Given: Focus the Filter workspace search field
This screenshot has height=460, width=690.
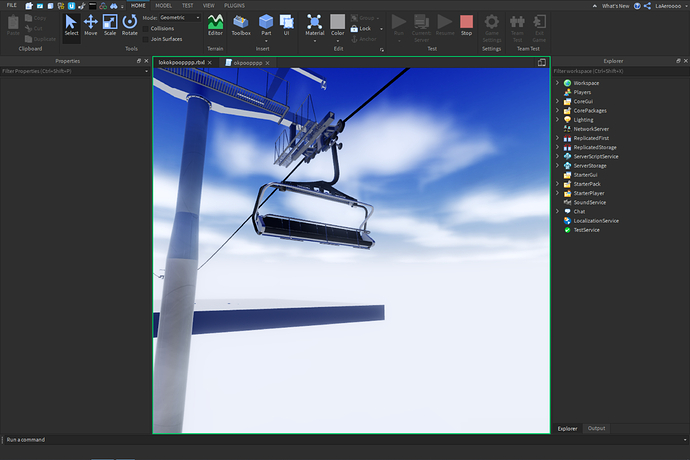Looking at the screenshot, I should pos(620,71).
